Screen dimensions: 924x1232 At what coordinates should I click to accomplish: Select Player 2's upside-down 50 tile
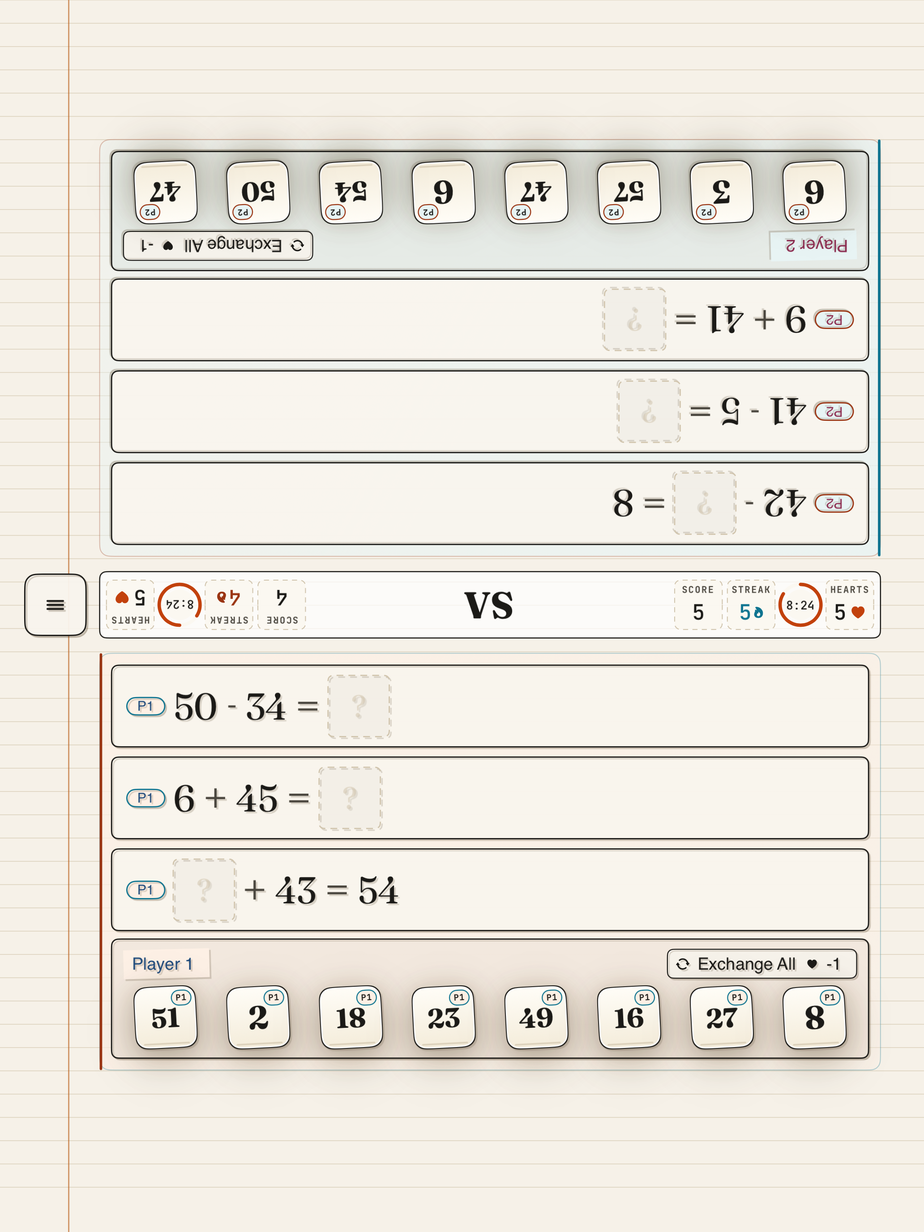[x=258, y=192]
